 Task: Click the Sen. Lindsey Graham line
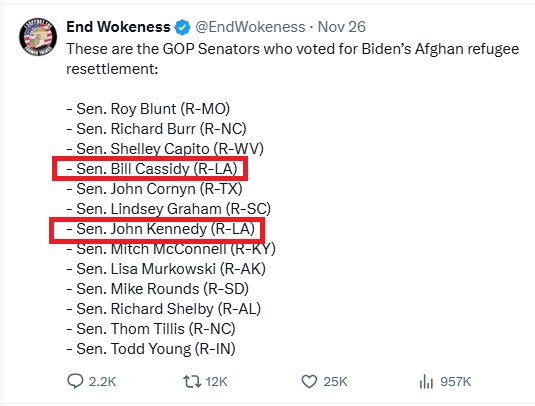click(169, 209)
